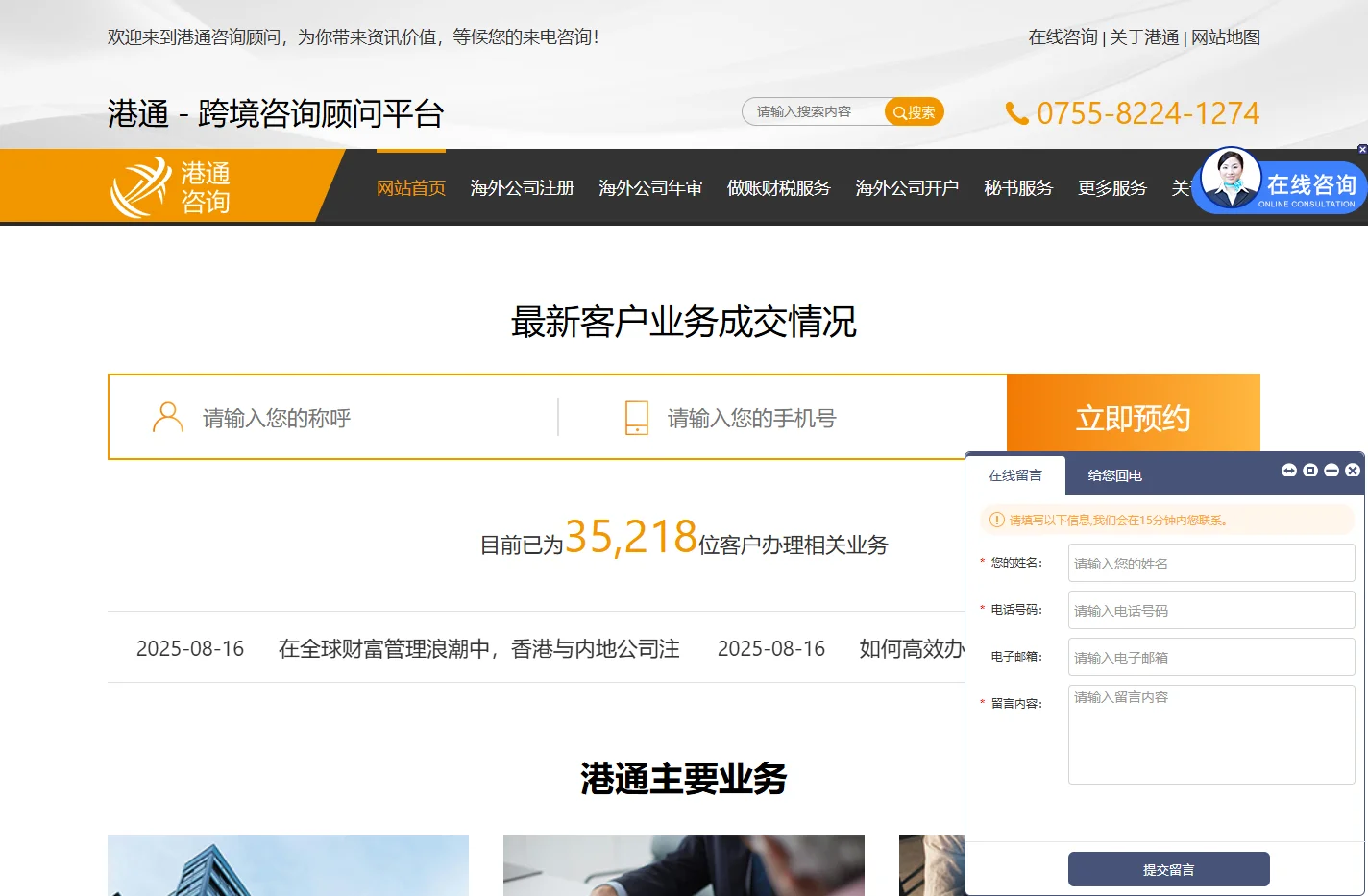The image size is (1368, 896).
Task: Click the exclamation info icon in the notice bar
Action: click(997, 520)
